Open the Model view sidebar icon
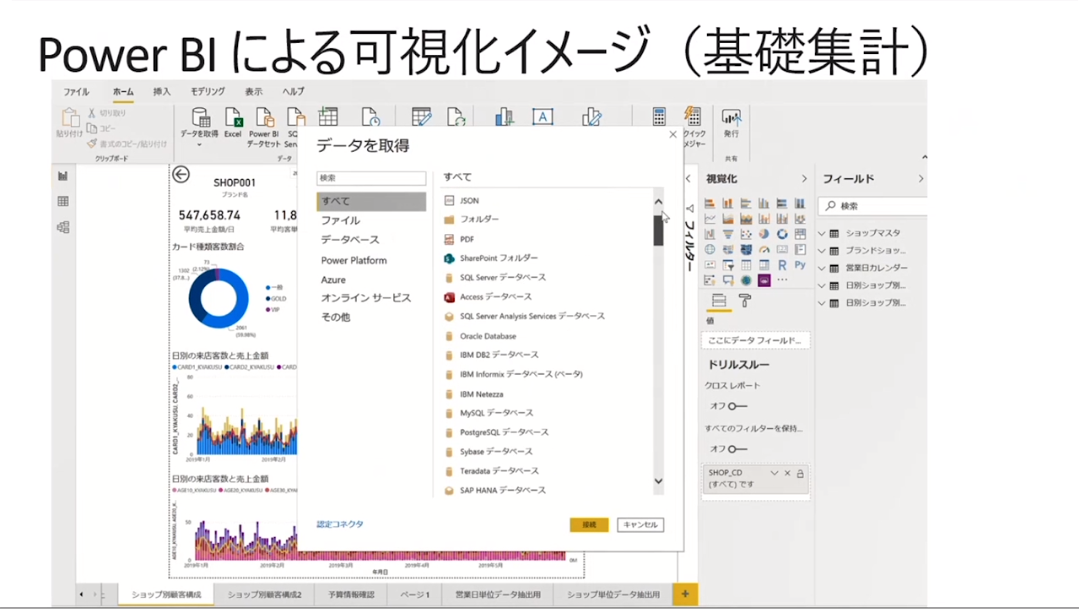The width and height of the screenshot is (1079, 612). 63,227
